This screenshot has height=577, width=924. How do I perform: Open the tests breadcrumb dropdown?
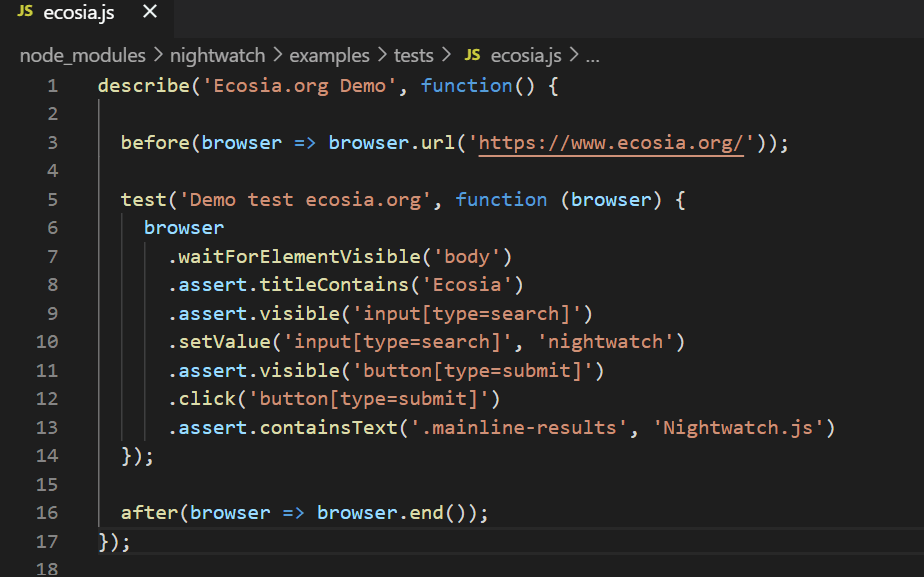click(413, 55)
